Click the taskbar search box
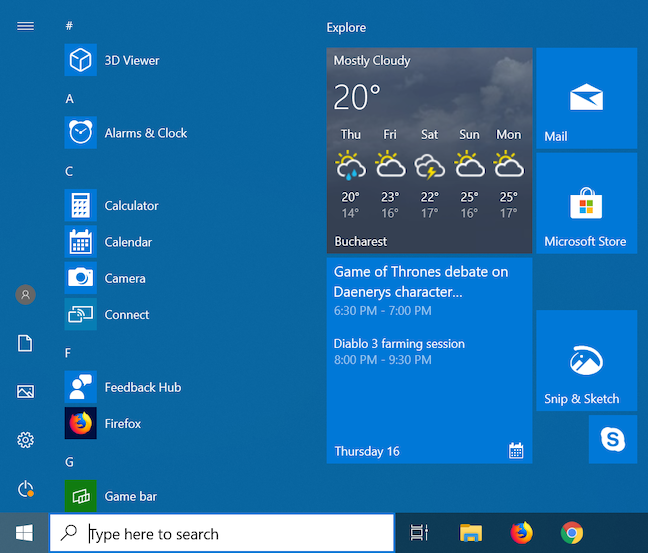Viewport: 648px width, 553px height. [222, 533]
